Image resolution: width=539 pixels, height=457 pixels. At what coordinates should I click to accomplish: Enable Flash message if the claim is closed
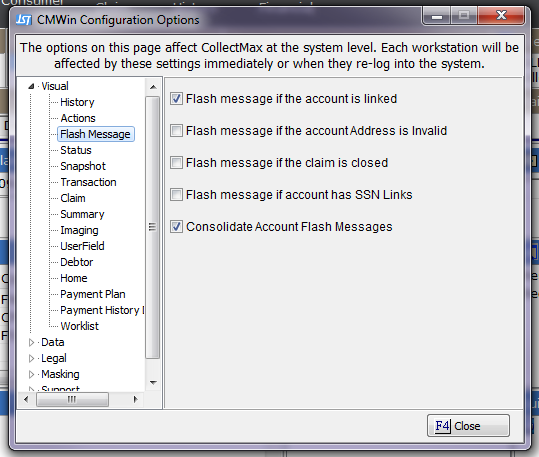(x=176, y=163)
